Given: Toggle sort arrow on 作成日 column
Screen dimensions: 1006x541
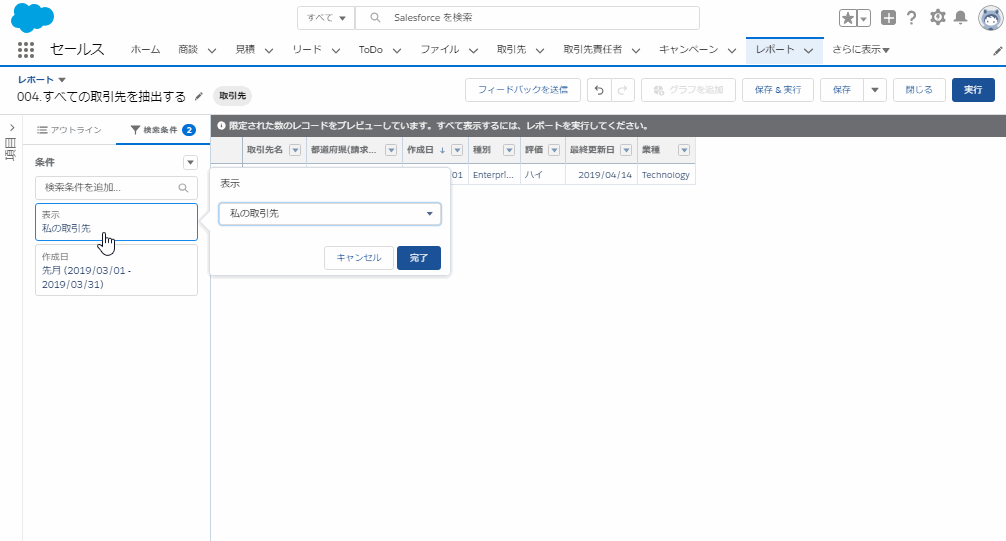Looking at the screenshot, I should [442, 150].
